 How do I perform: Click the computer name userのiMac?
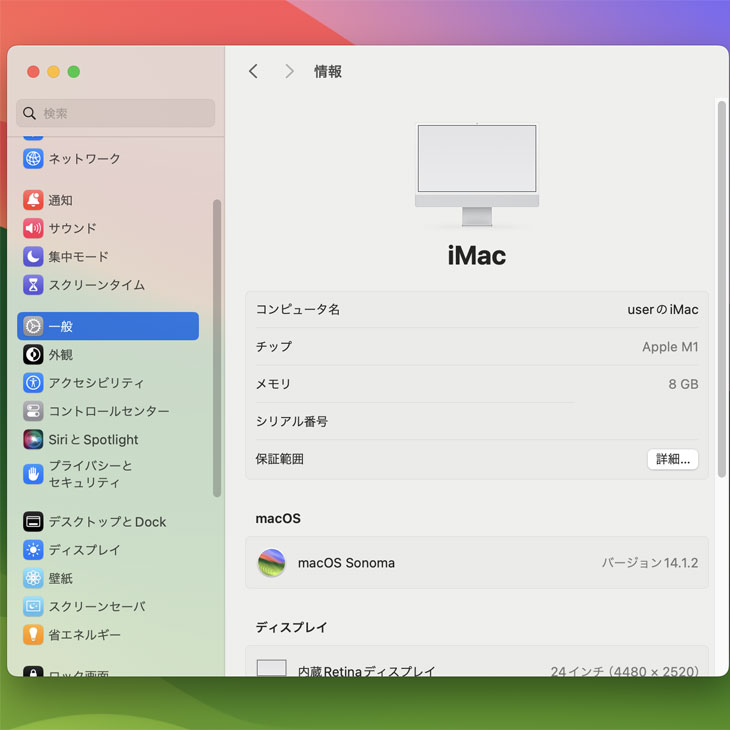(662, 310)
